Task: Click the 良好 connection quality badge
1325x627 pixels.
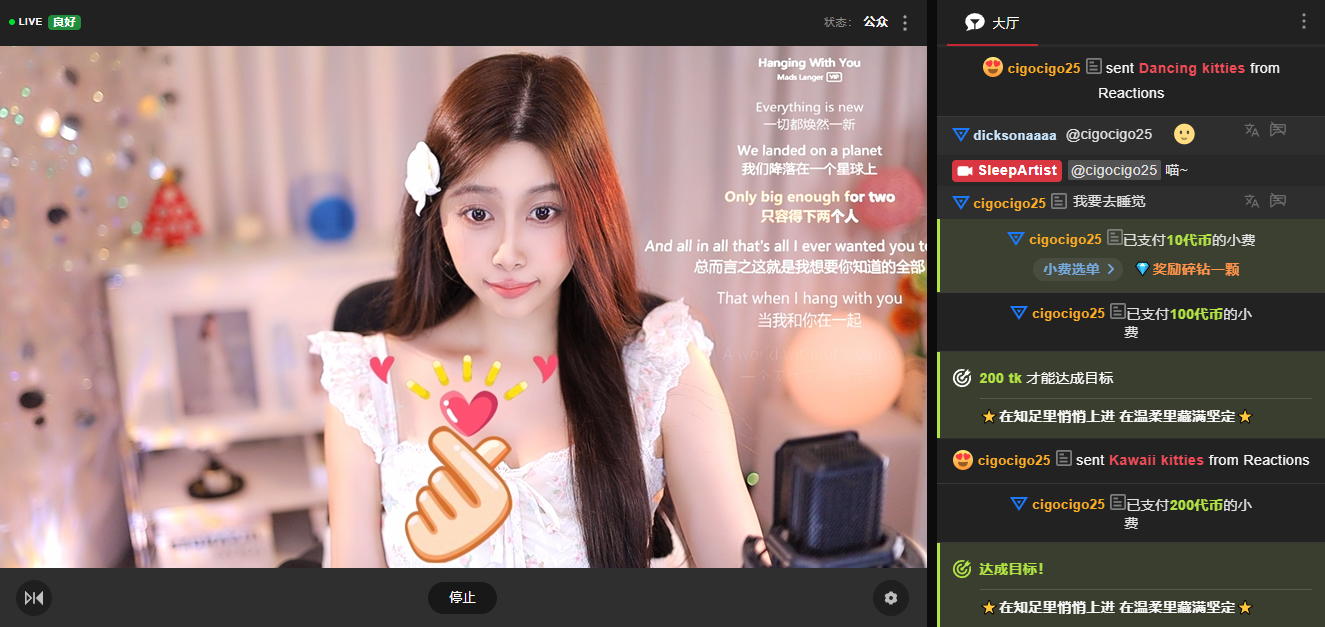Action: pos(64,22)
